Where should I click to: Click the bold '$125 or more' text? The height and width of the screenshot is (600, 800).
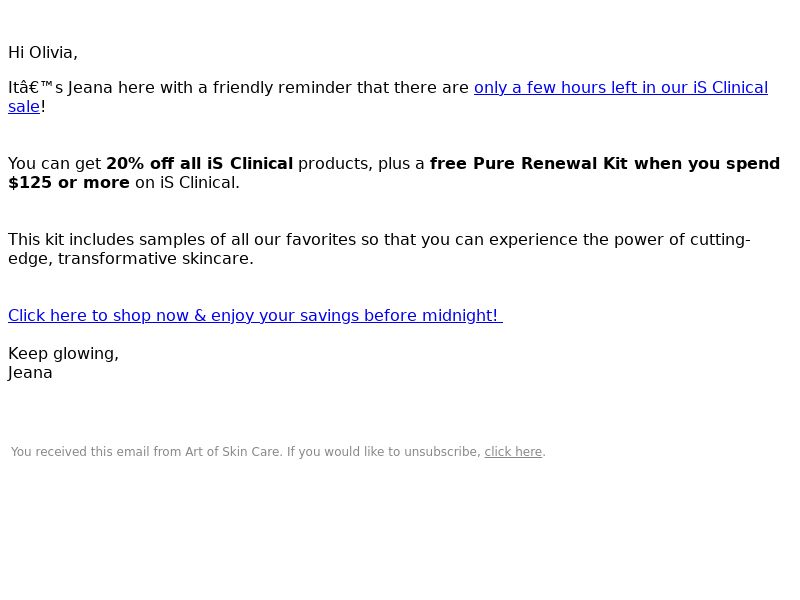(x=69, y=183)
